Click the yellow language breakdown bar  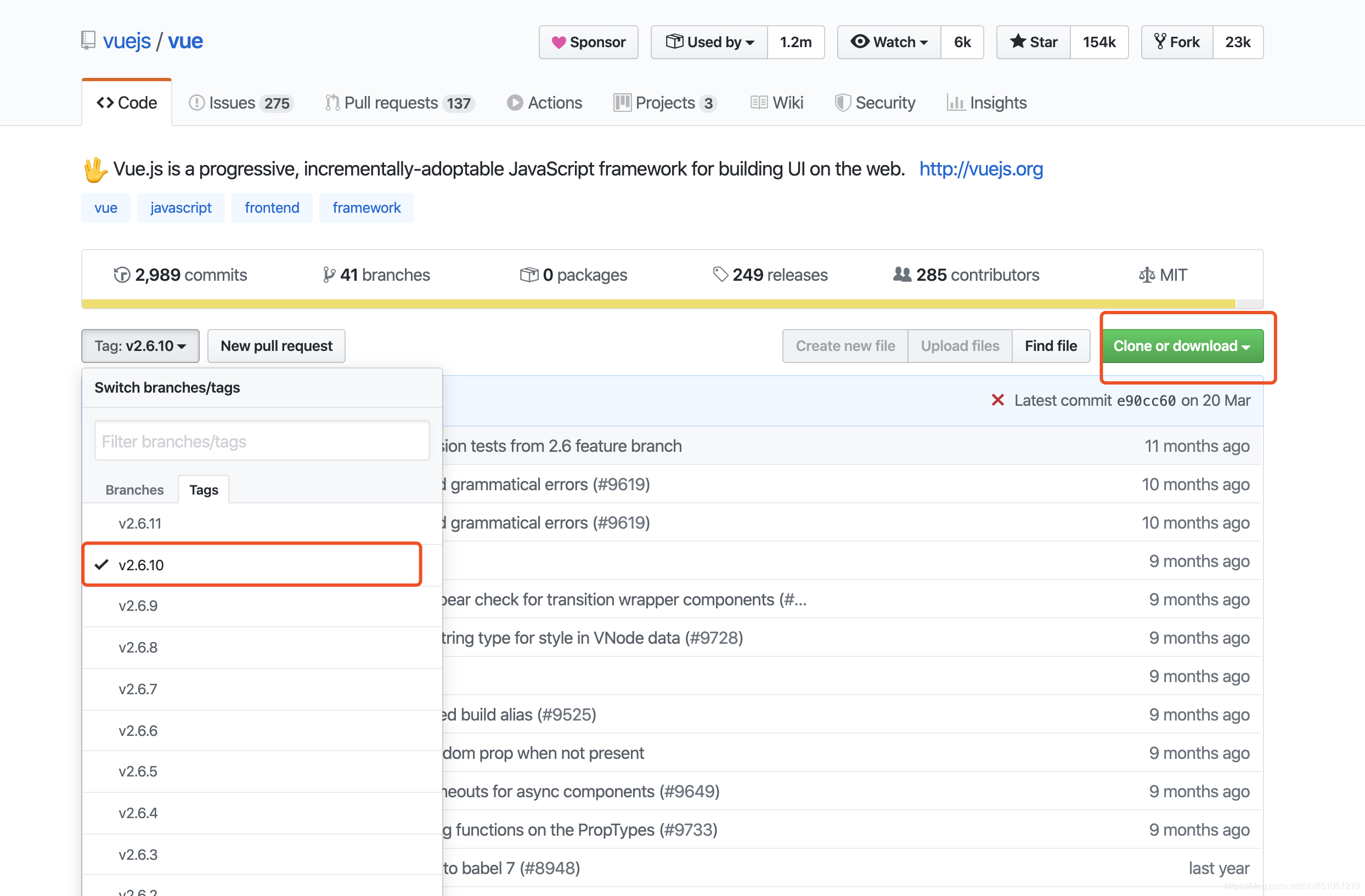pyautogui.click(x=658, y=304)
